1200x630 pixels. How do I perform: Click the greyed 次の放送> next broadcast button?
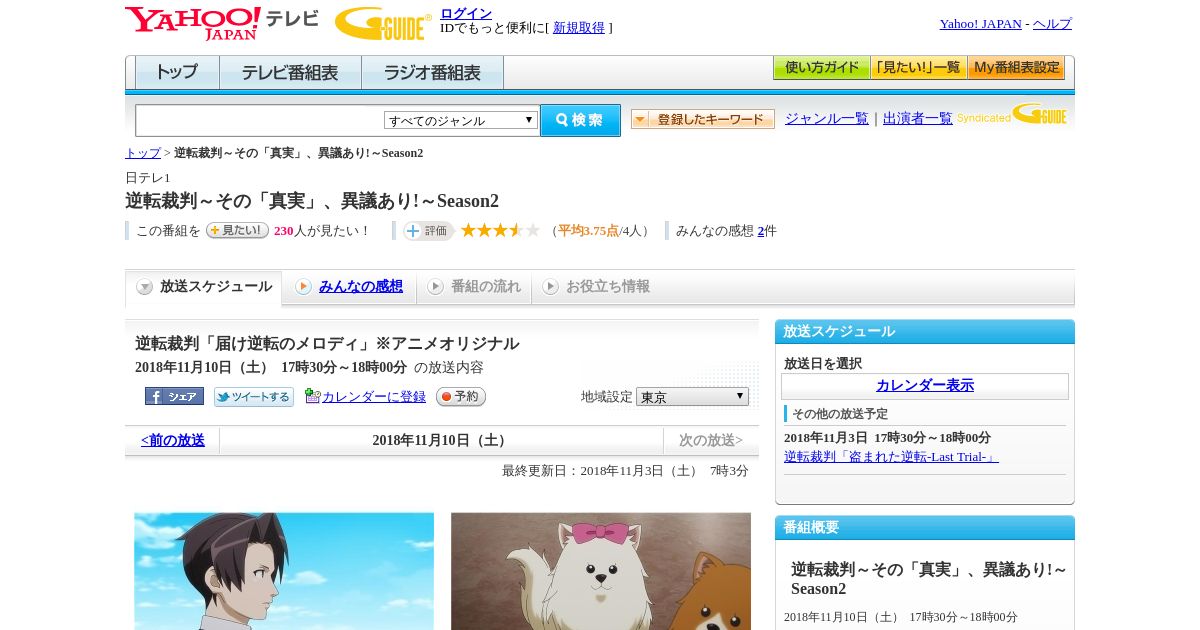coord(711,440)
